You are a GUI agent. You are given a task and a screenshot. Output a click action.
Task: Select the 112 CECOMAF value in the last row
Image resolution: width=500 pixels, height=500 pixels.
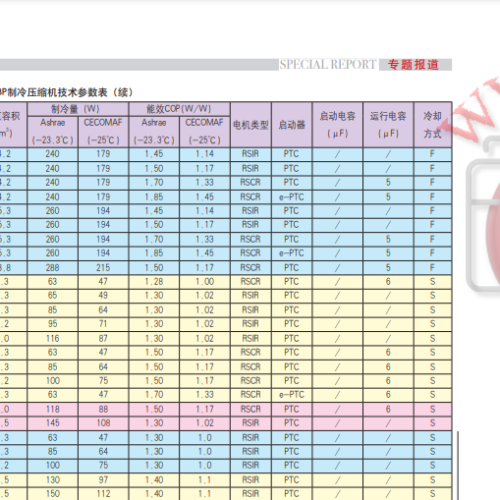coord(103,494)
